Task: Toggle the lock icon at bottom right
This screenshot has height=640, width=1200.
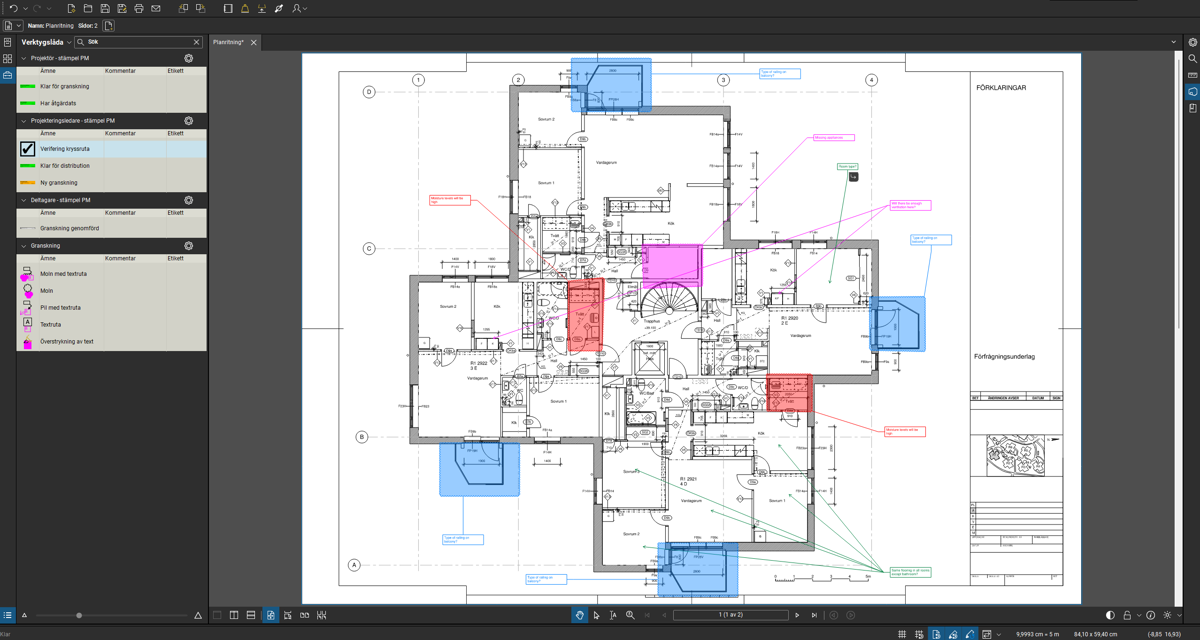Action: pyautogui.click(x=1127, y=615)
